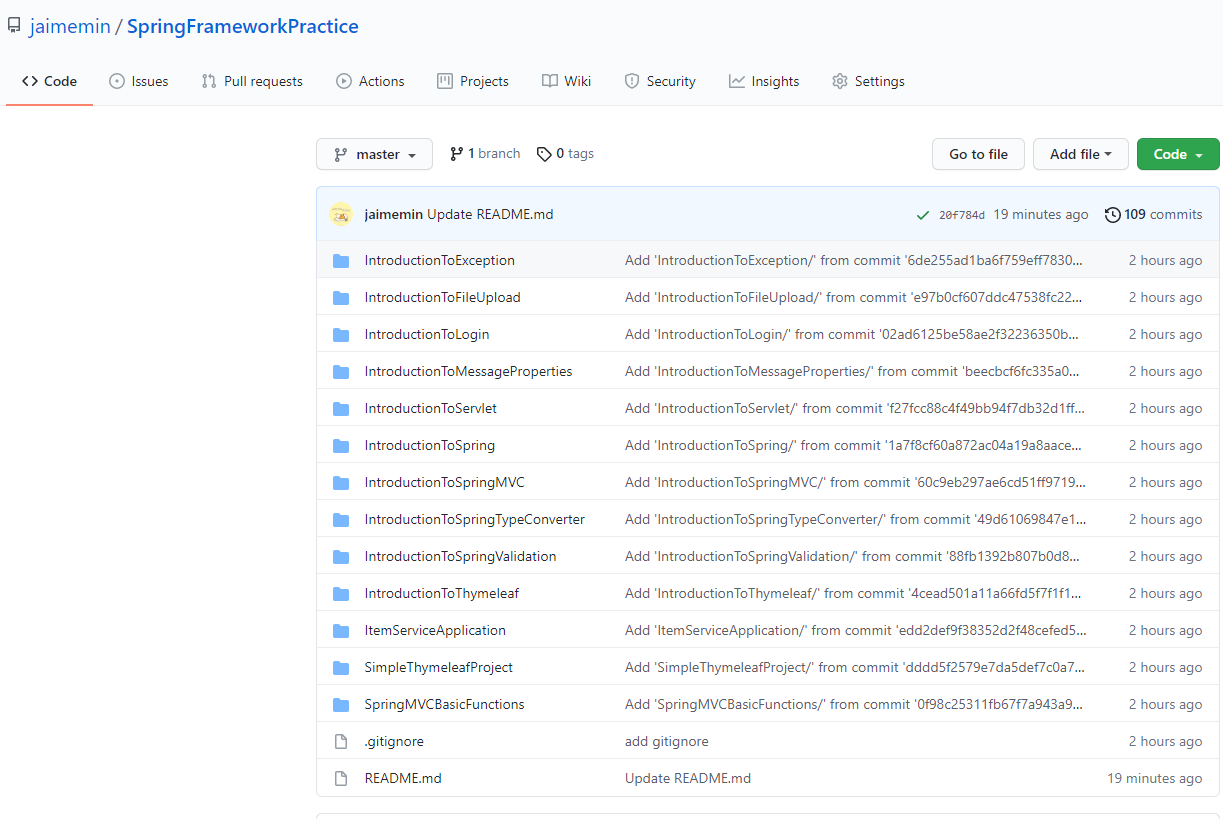Open the IntroductionToSpringMVC folder

click(445, 483)
